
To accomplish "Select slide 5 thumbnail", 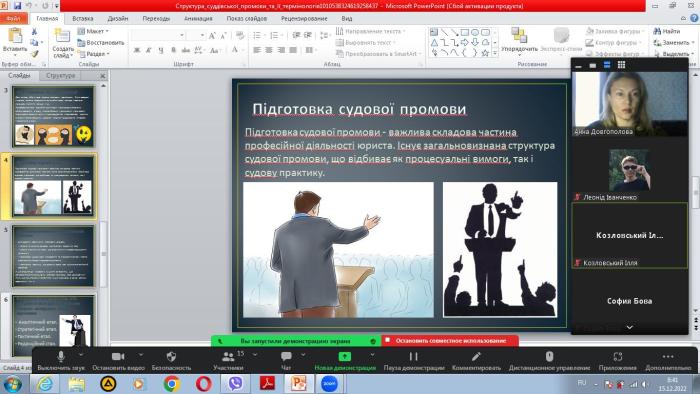I will [x=54, y=256].
